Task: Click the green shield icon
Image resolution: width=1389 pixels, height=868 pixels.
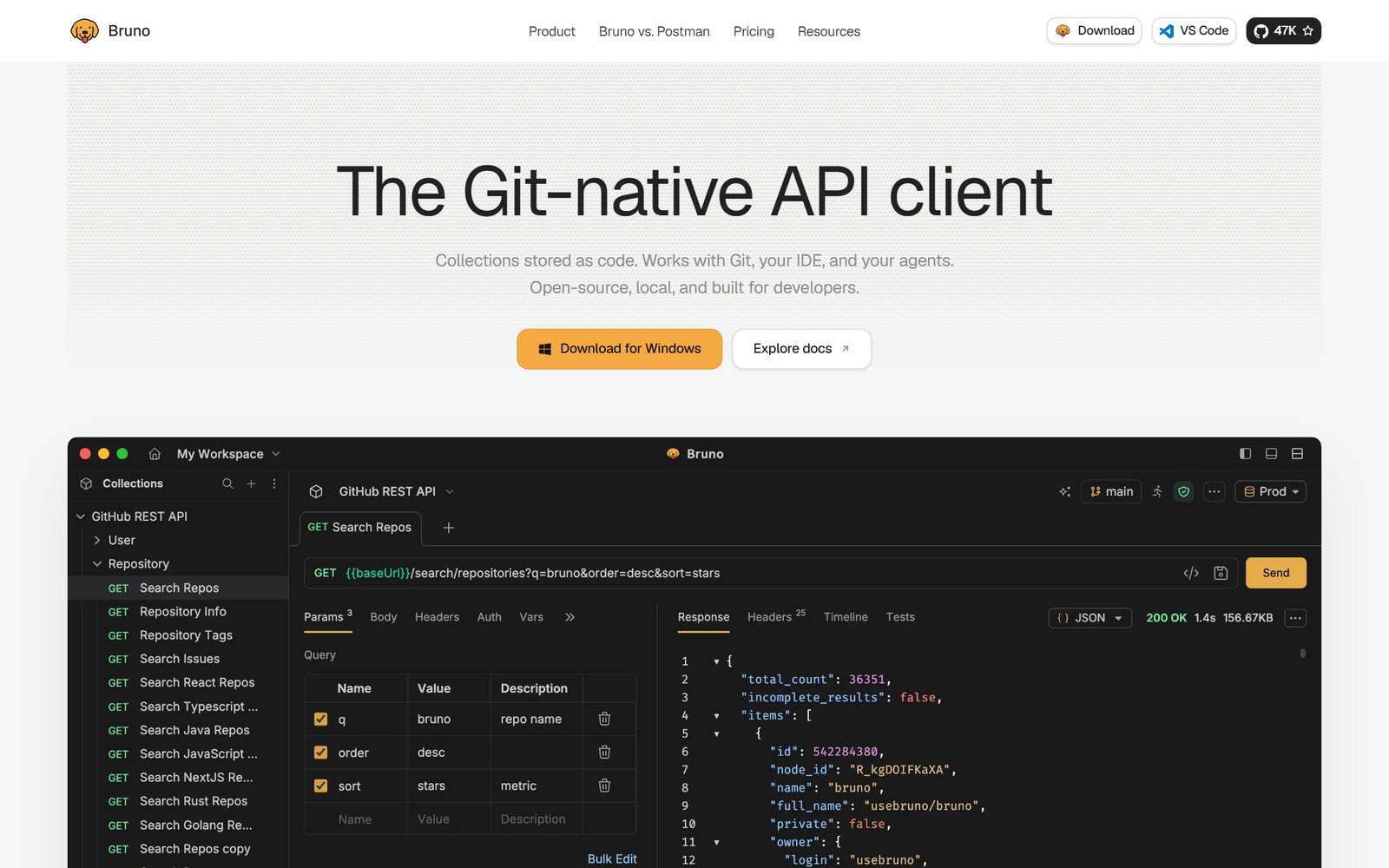Action: point(1183,491)
